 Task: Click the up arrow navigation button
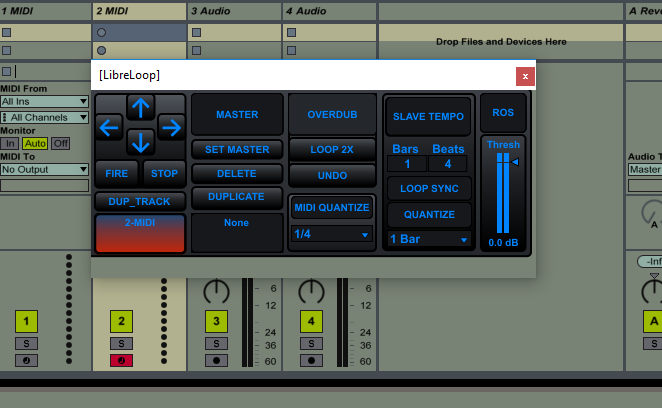click(141, 106)
